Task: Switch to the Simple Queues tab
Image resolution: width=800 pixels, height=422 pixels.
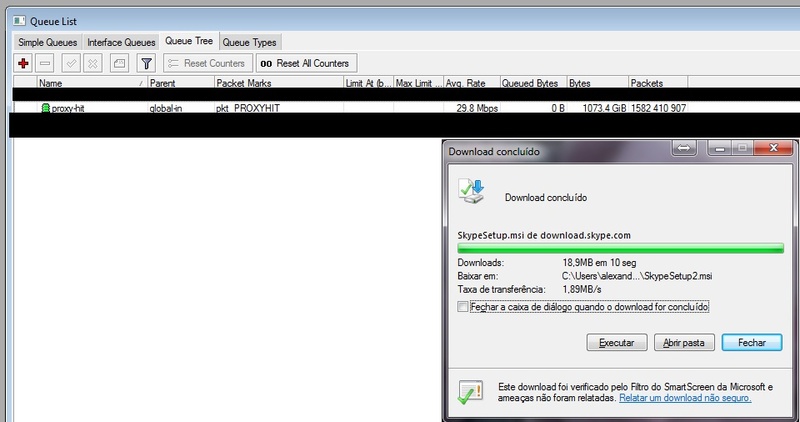Action: (47, 42)
